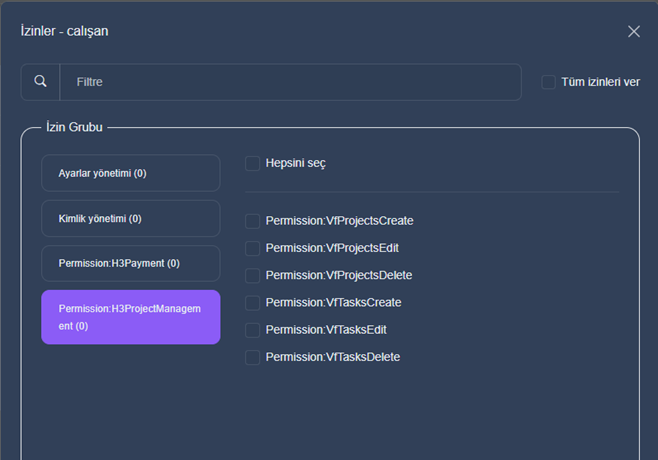Close the İzinler dialog with X

(634, 31)
